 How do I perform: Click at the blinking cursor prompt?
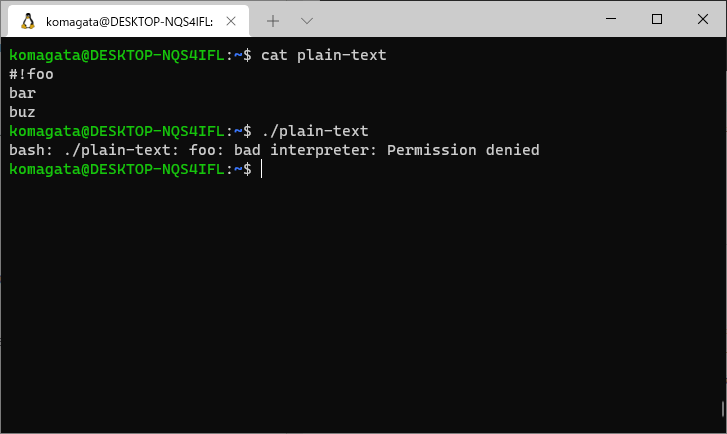[261, 169]
